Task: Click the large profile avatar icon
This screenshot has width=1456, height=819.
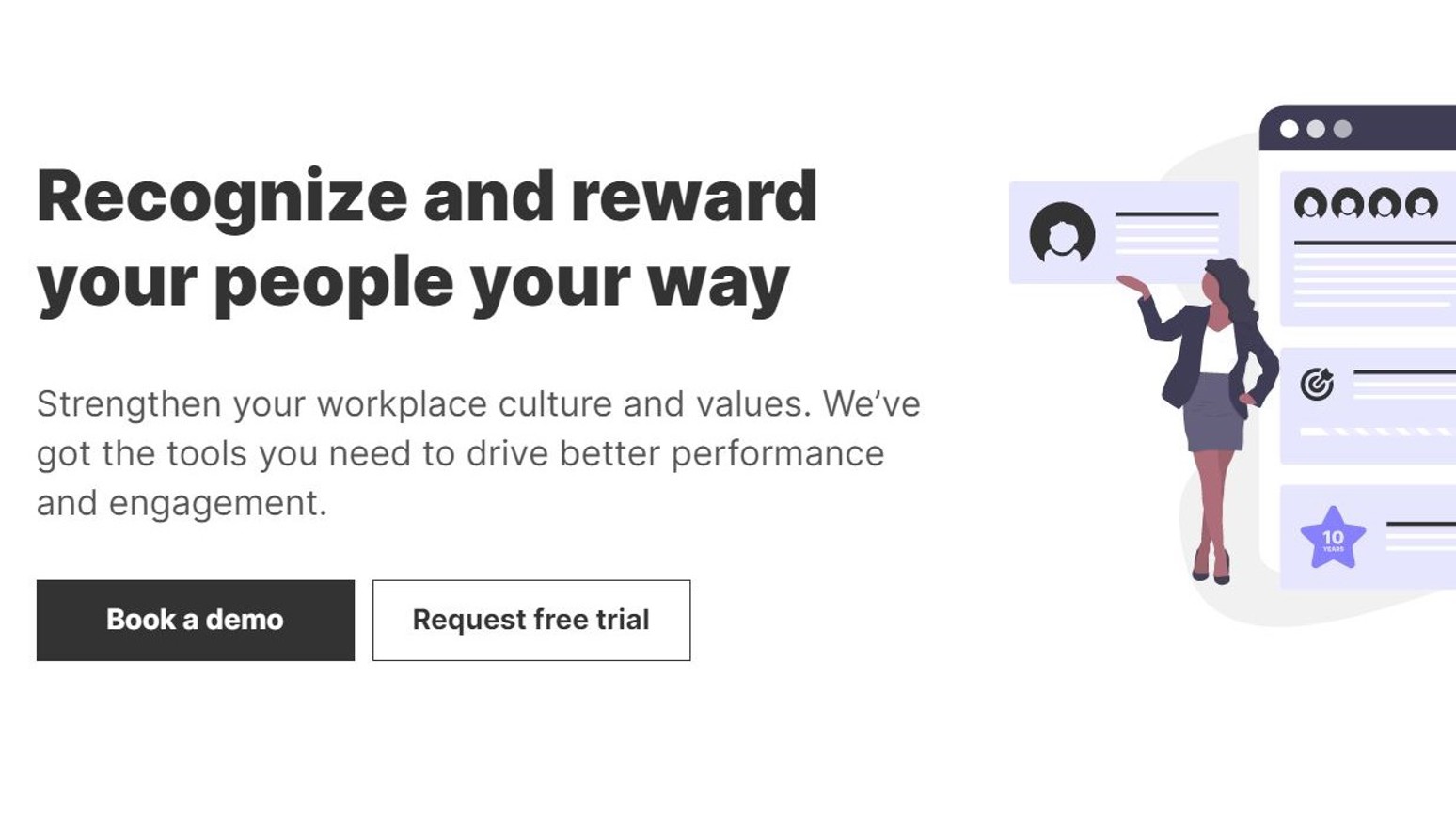Action: 1062,233
